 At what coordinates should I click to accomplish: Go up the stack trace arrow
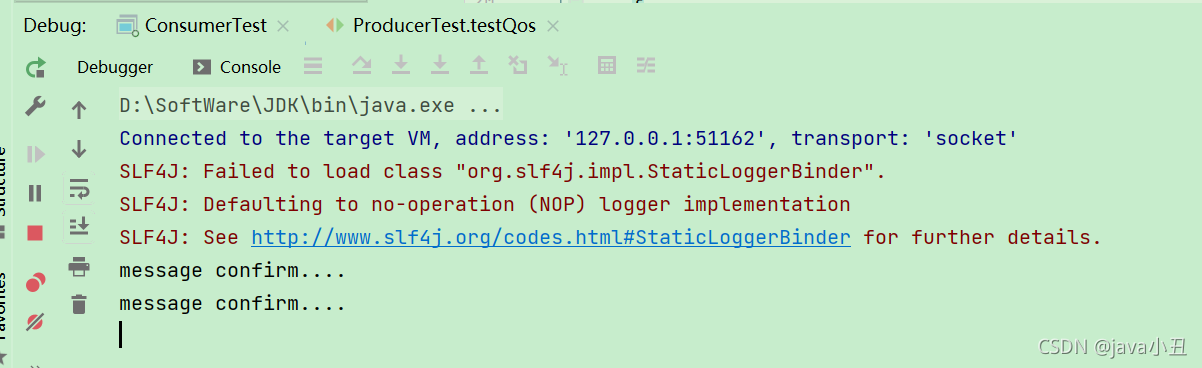[x=79, y=111]
